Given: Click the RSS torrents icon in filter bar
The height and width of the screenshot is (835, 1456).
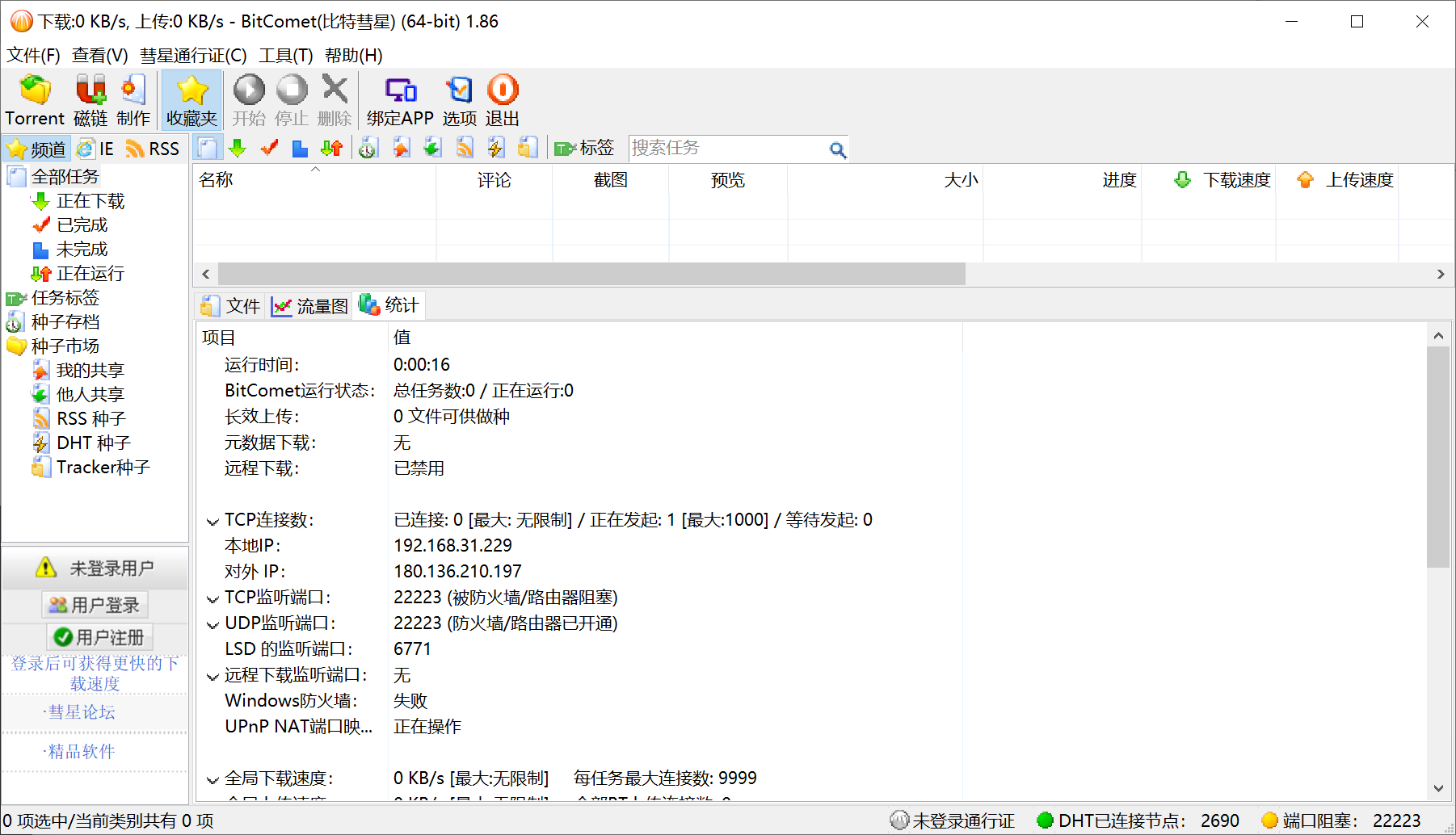Looking at the screenshot, I should [x=465, y=148].
